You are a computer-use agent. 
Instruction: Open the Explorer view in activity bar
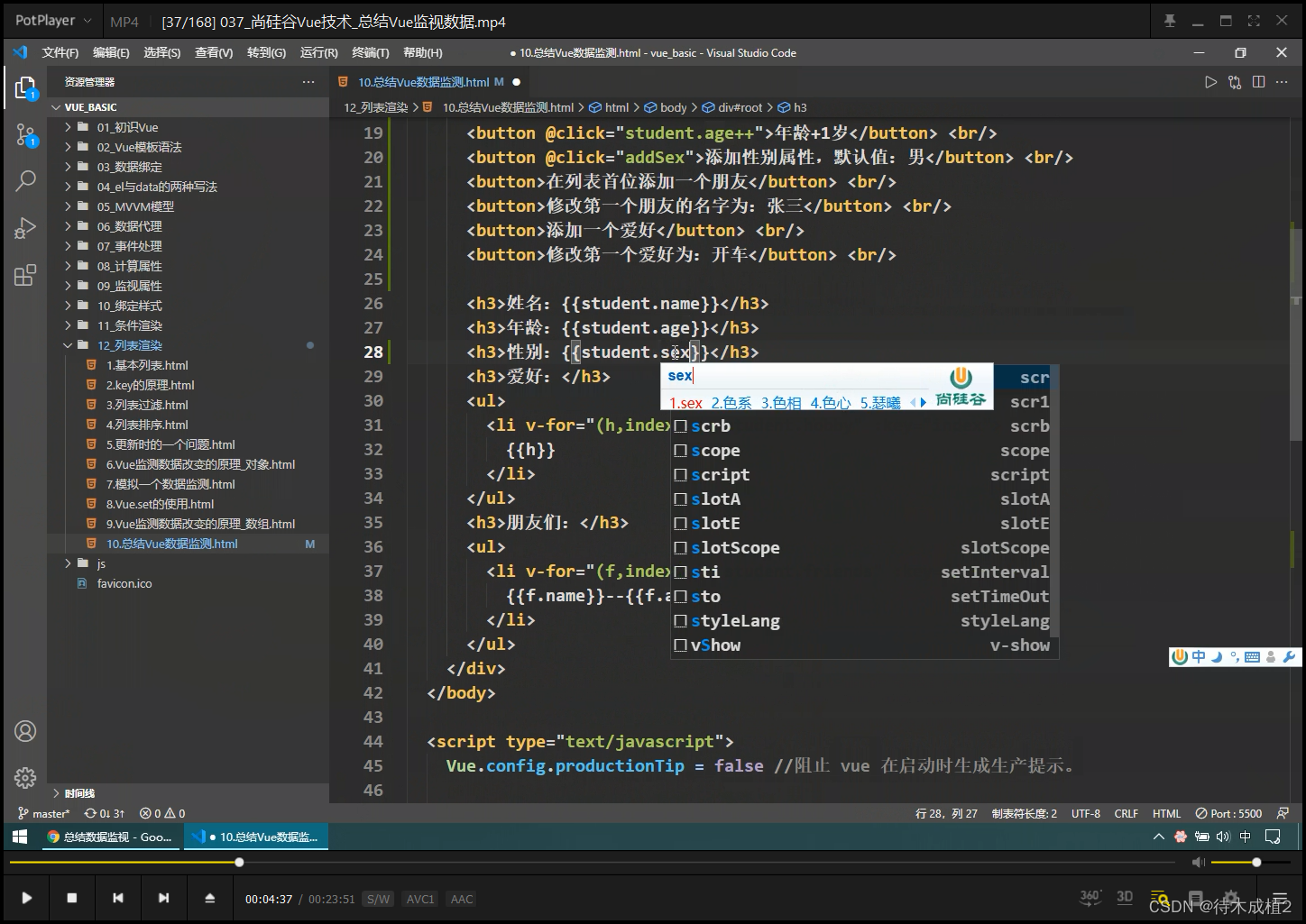pyautogui.click(x=25, y=87)
